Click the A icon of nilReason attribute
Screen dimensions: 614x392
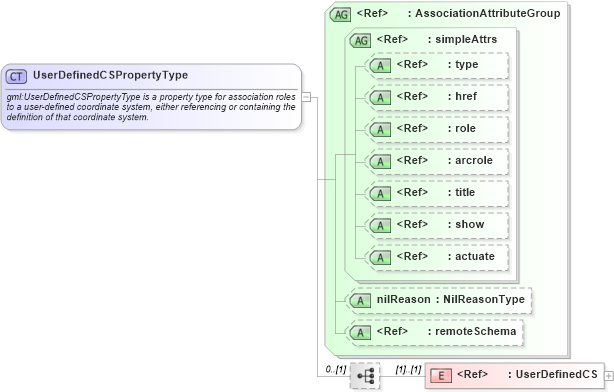pyautogui.click(x=360, y=301)
